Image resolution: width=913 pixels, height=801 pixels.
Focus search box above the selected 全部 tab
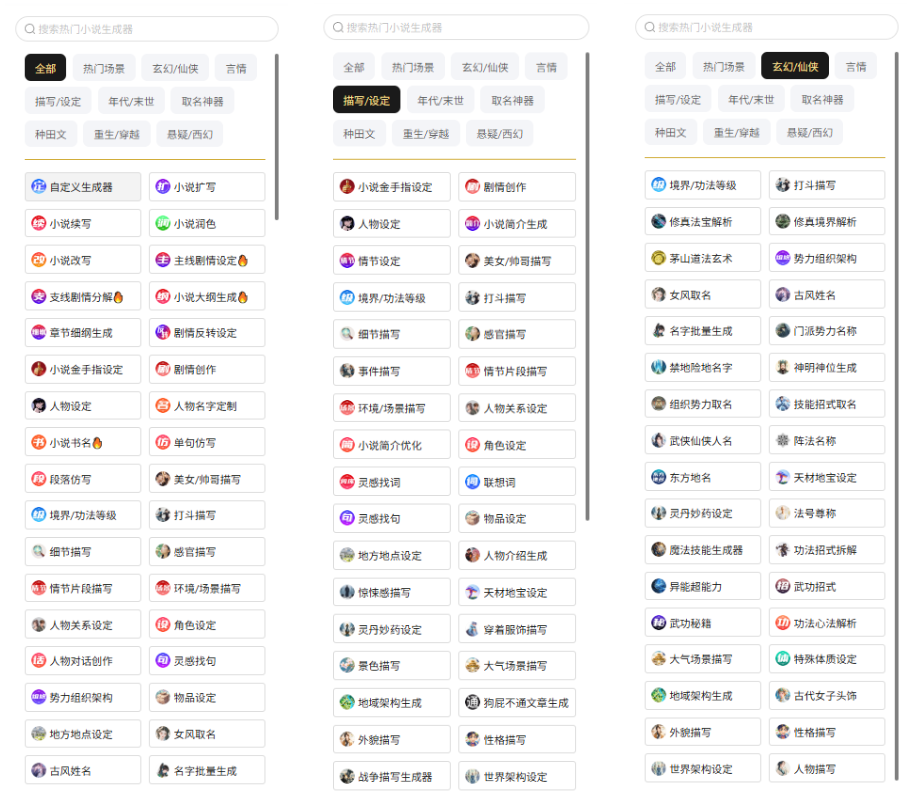point(147,29)
